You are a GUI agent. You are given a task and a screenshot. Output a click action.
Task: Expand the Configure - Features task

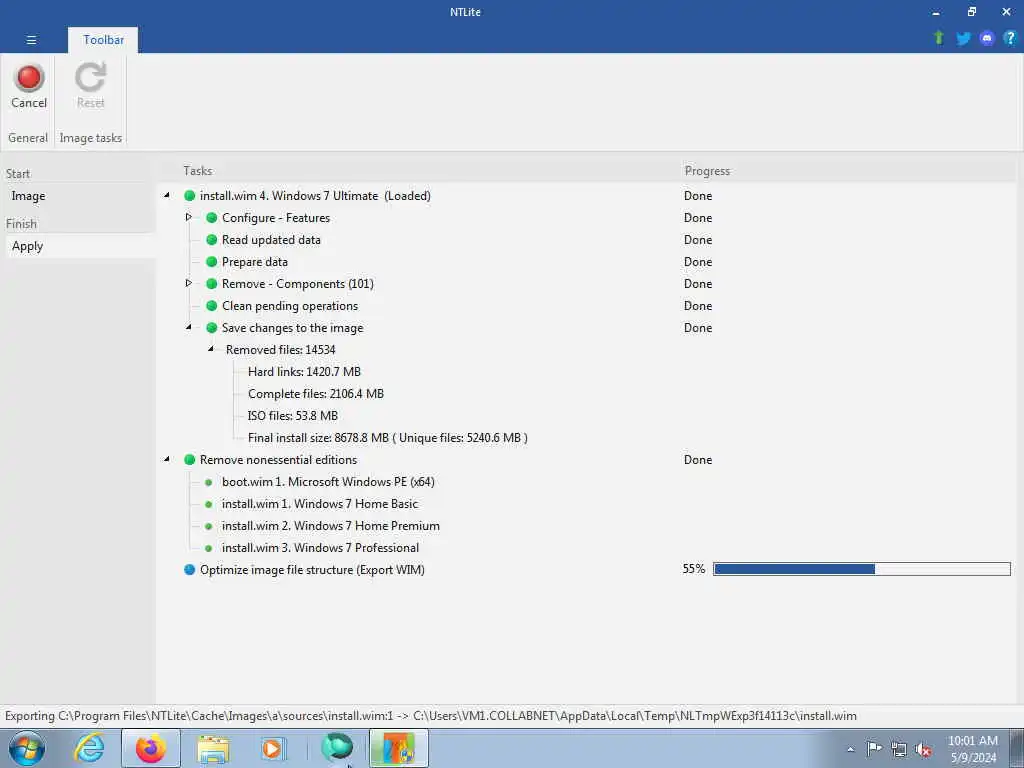point(189,217)
